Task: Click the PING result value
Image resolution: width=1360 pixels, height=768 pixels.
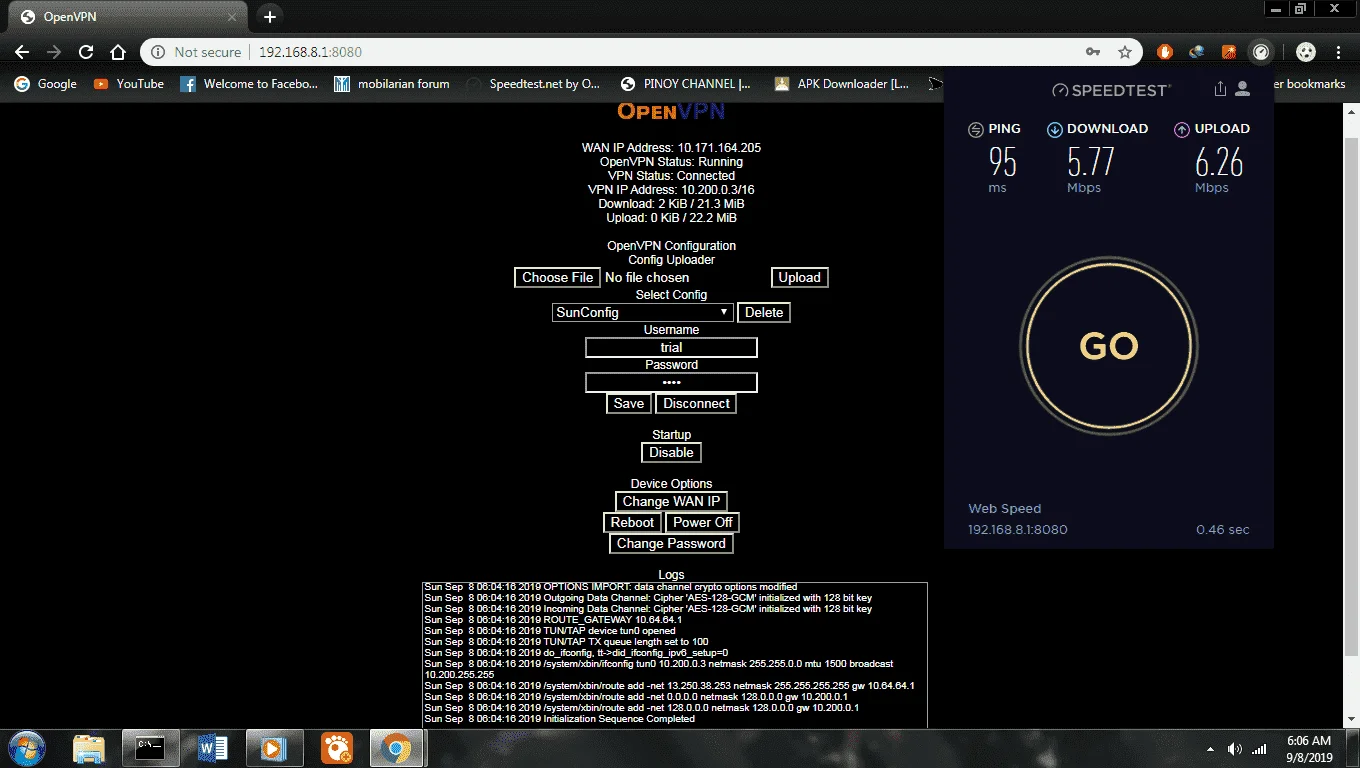Action: pyautogui.click(x=1002, y=162)
